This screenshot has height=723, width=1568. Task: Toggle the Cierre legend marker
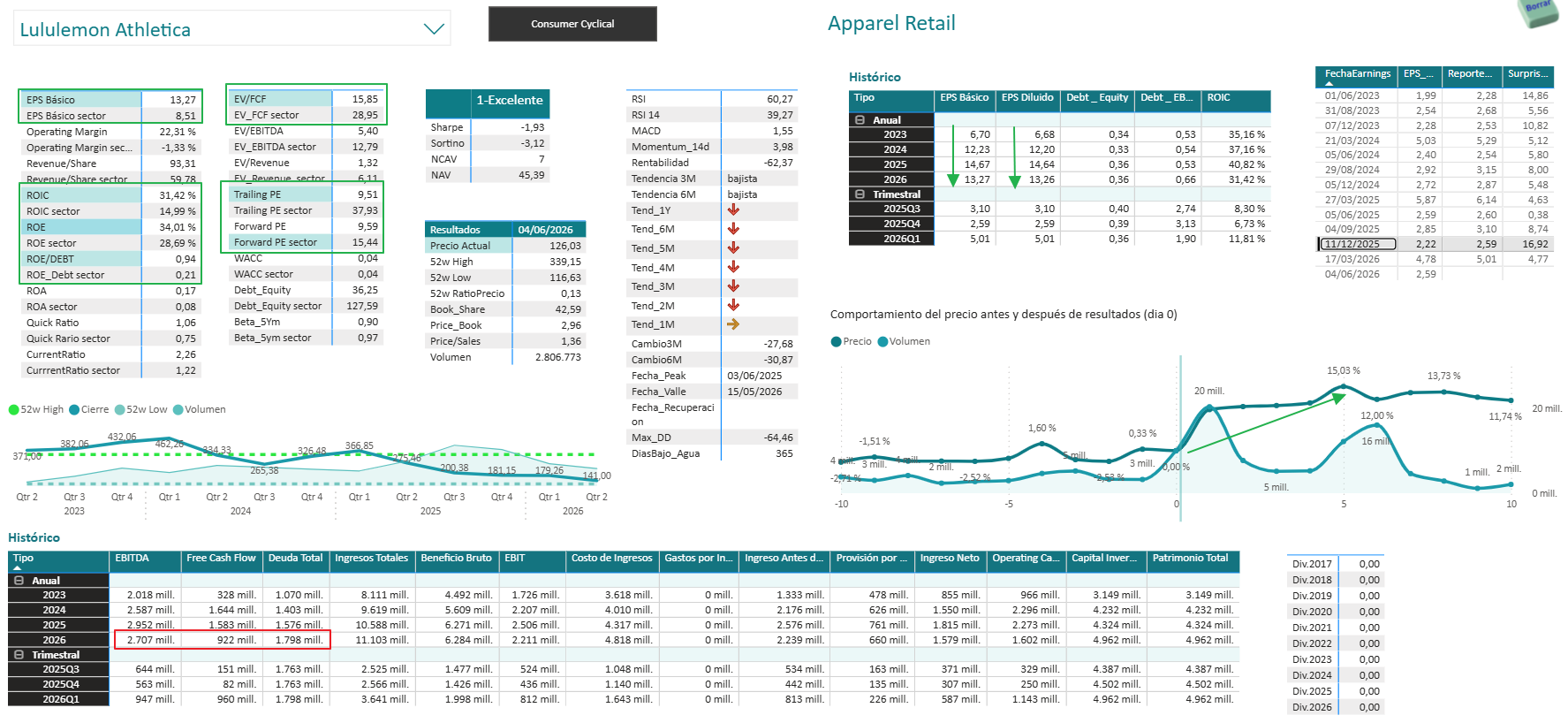pos(74,409)
